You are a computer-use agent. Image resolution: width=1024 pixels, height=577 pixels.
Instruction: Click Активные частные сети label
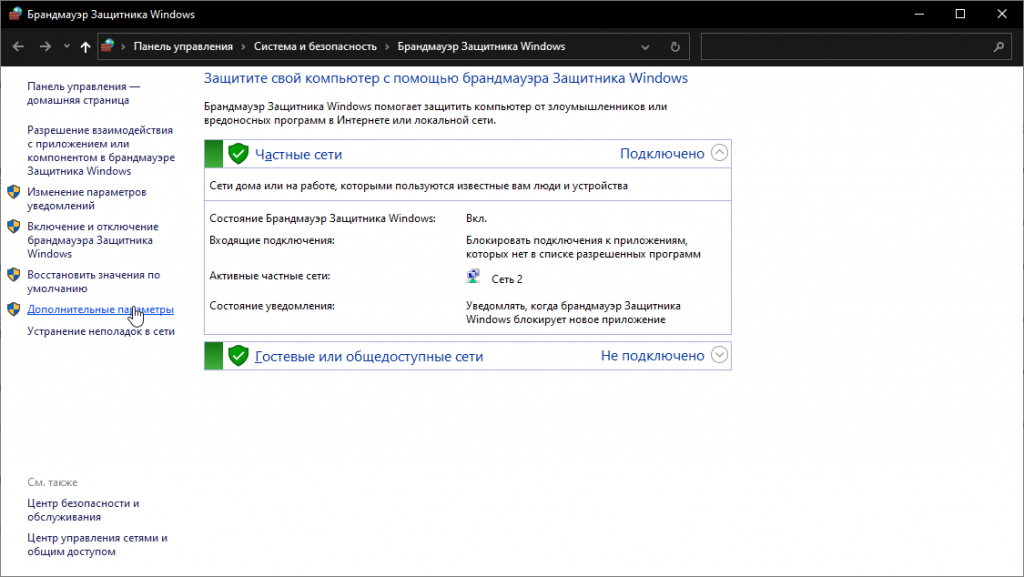coord(270,276)
